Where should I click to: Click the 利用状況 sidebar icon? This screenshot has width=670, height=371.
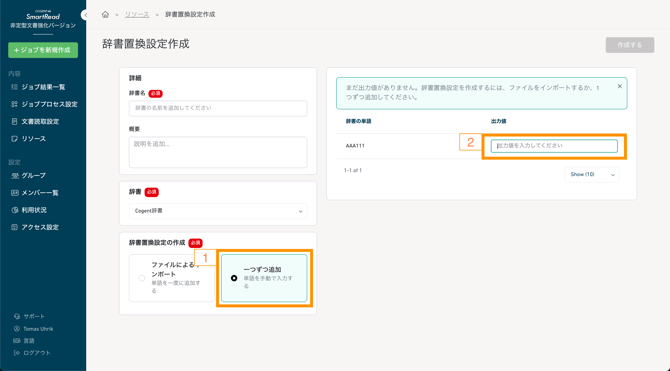click(x=15, y=210)
